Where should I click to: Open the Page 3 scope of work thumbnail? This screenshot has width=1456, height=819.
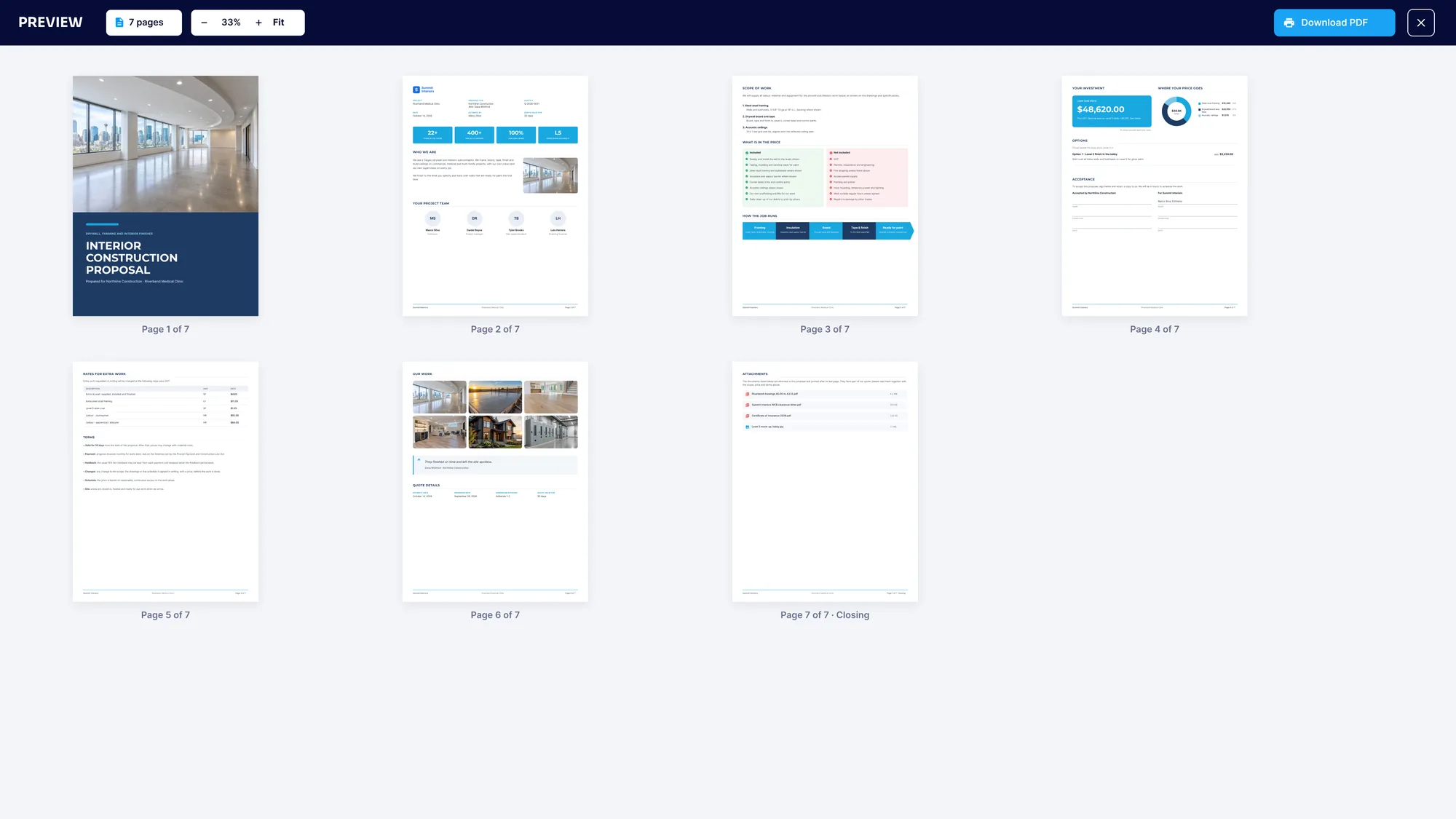point(825,196)
